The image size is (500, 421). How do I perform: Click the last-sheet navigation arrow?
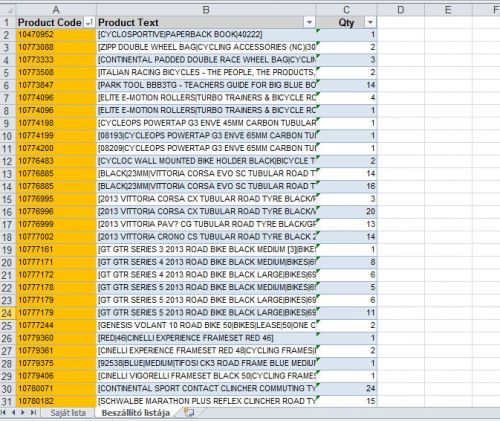point(33,413)
